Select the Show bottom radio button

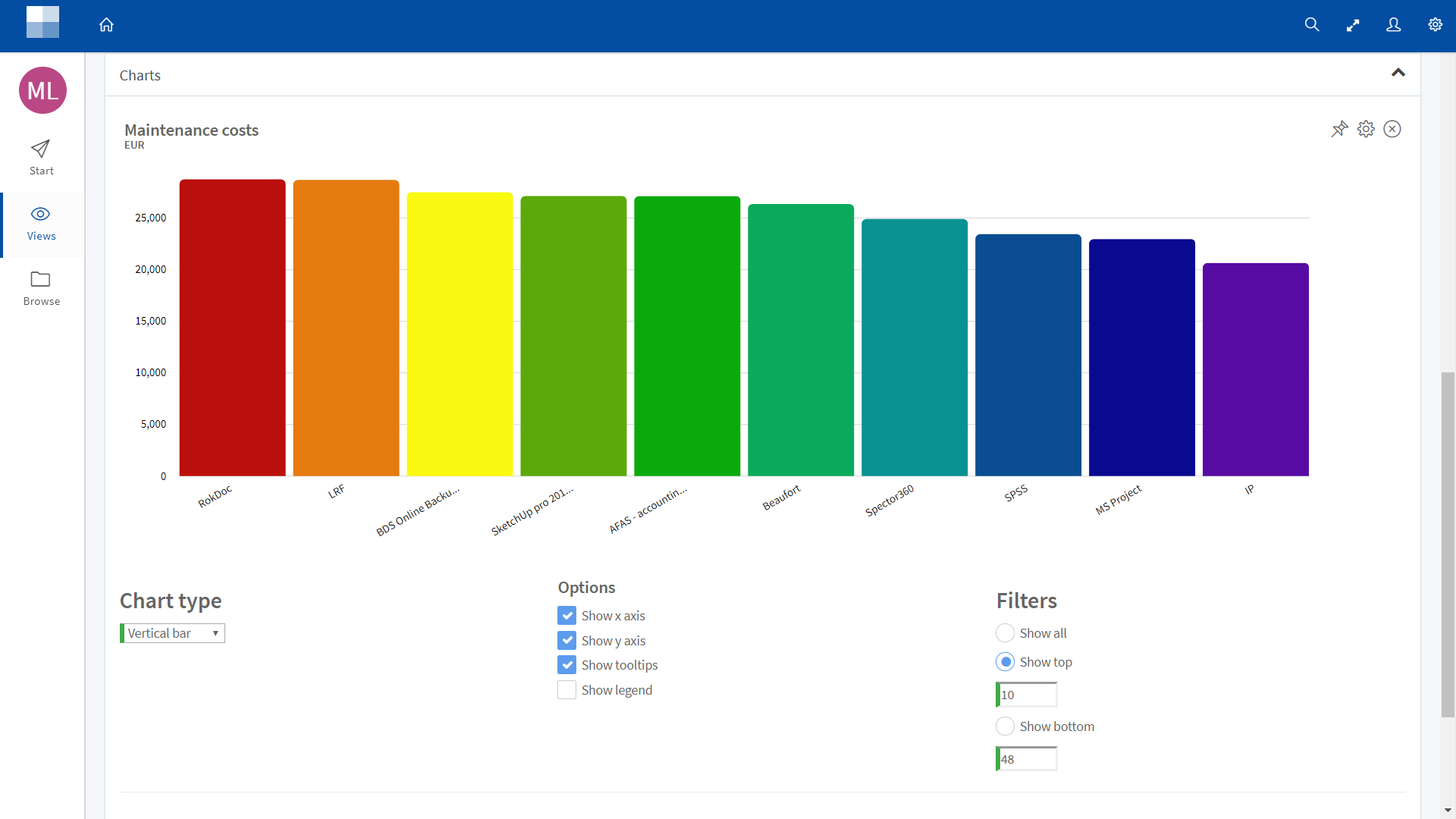point(1005,726)
